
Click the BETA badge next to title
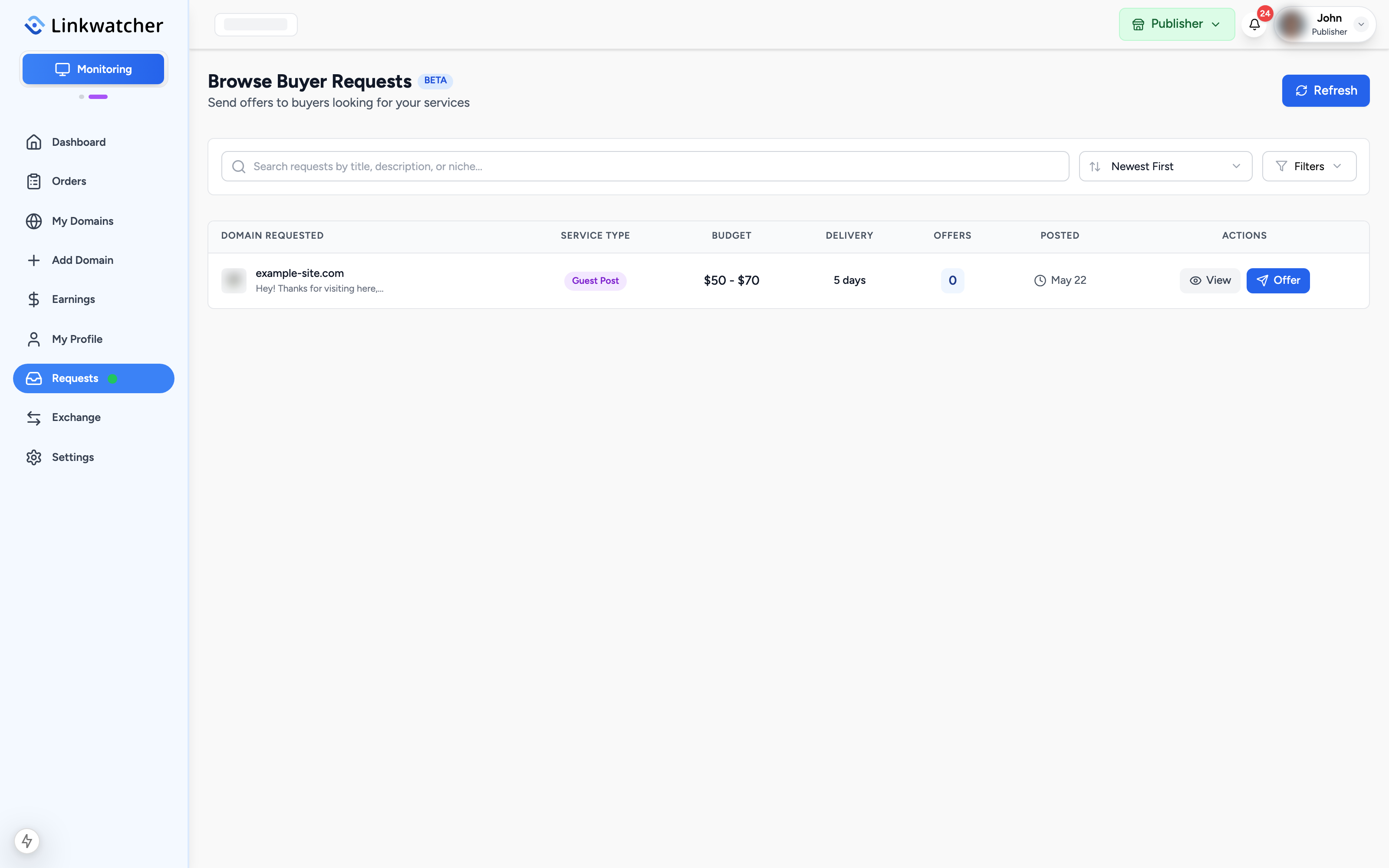coord(435,80)
